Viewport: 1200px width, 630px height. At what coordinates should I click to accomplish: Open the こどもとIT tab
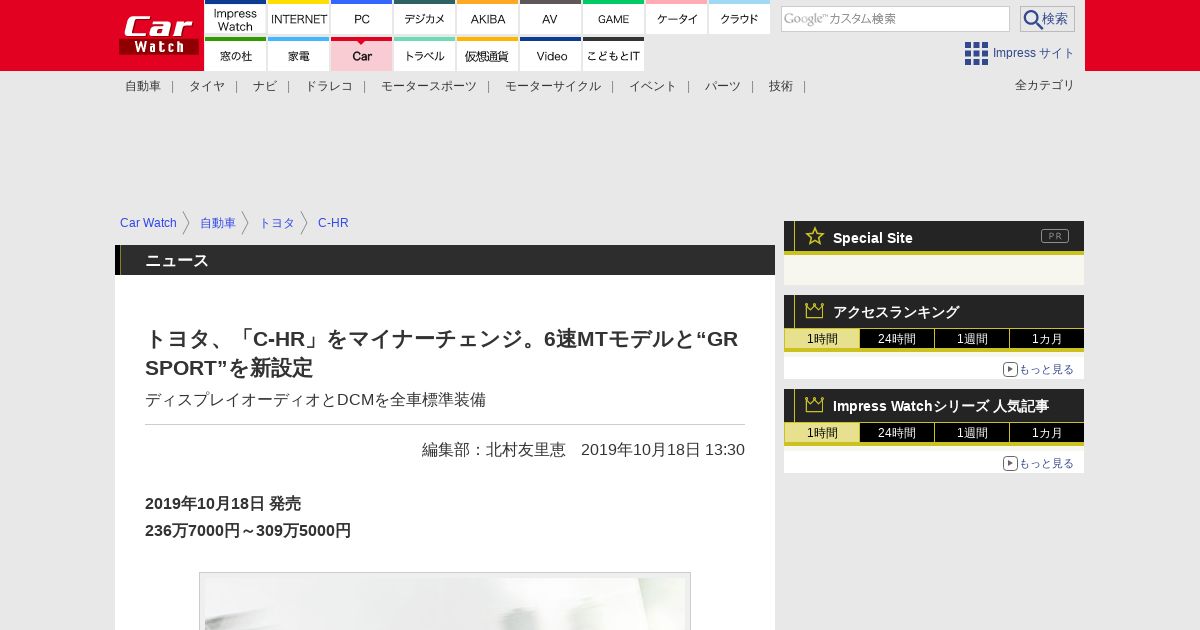pyautogui.click(x=613, y=55)
